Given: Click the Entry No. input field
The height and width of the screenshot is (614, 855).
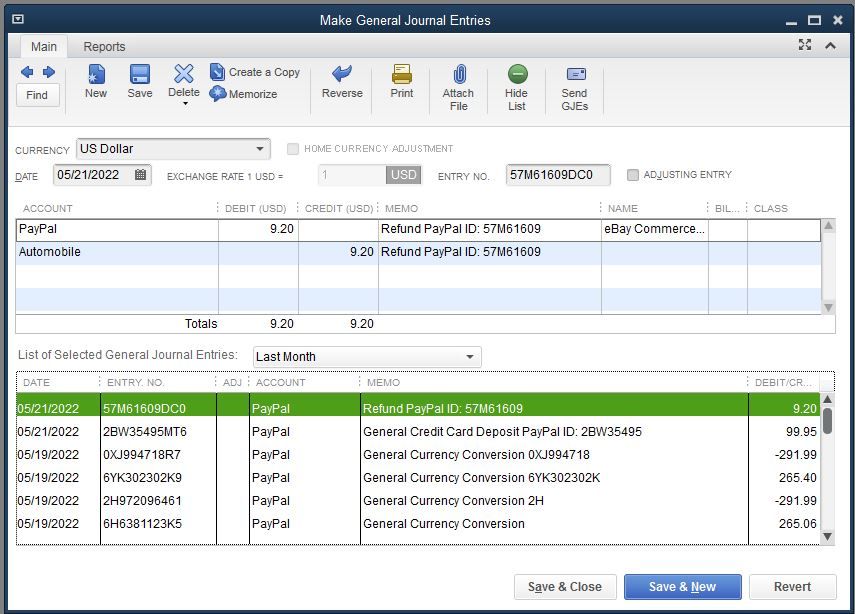Looking at the screenshot, I should 560,175.
